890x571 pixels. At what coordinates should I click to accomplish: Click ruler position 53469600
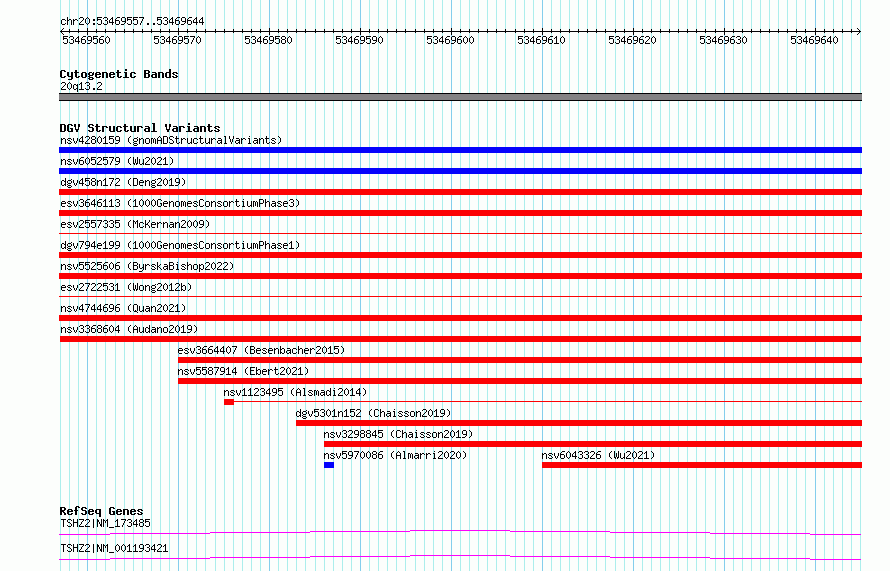(450, 40)
